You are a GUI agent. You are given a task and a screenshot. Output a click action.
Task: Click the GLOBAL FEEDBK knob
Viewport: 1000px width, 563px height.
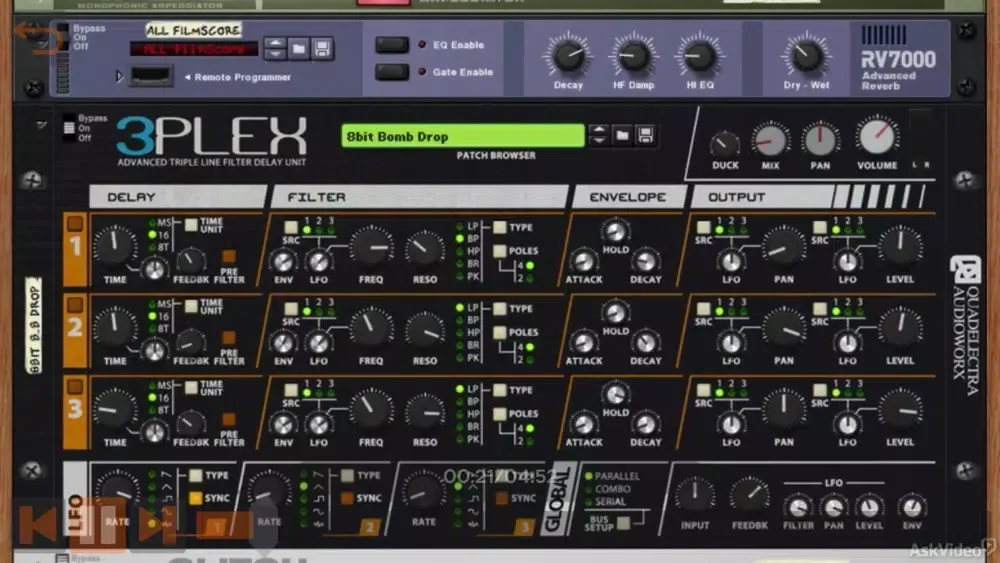click(750, 497)
